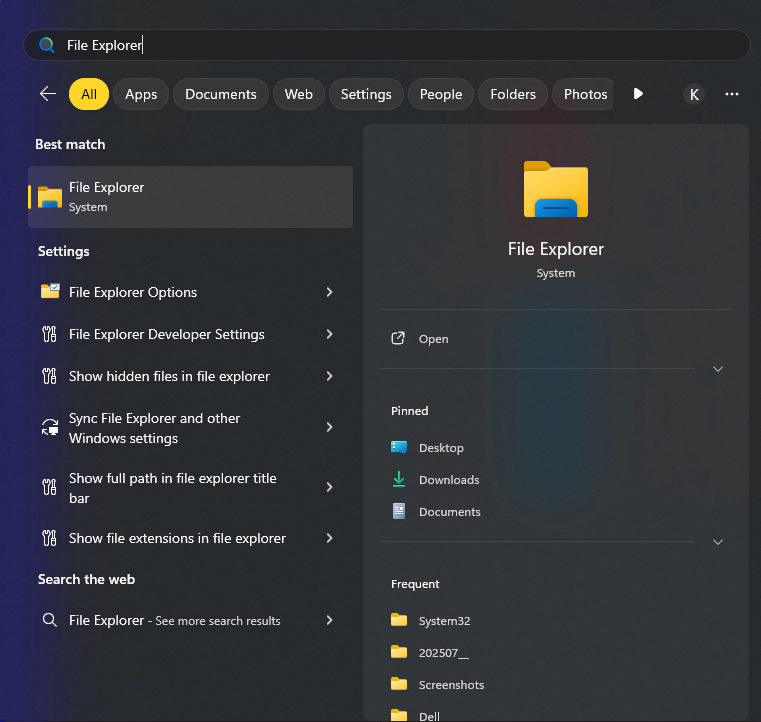Screen dimensions: 761x722
Task: Open File Explorer from Best match result
Action: pos(190,197)
